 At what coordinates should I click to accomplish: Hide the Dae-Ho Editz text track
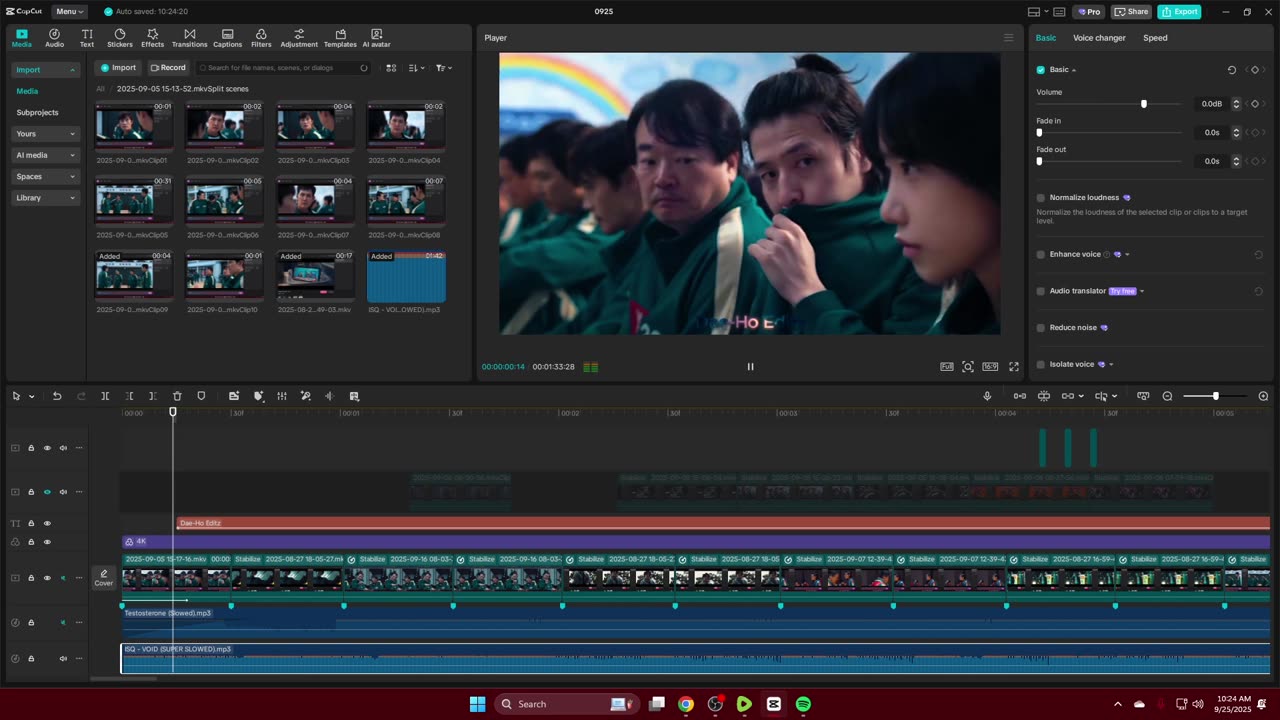click(47, 523)
